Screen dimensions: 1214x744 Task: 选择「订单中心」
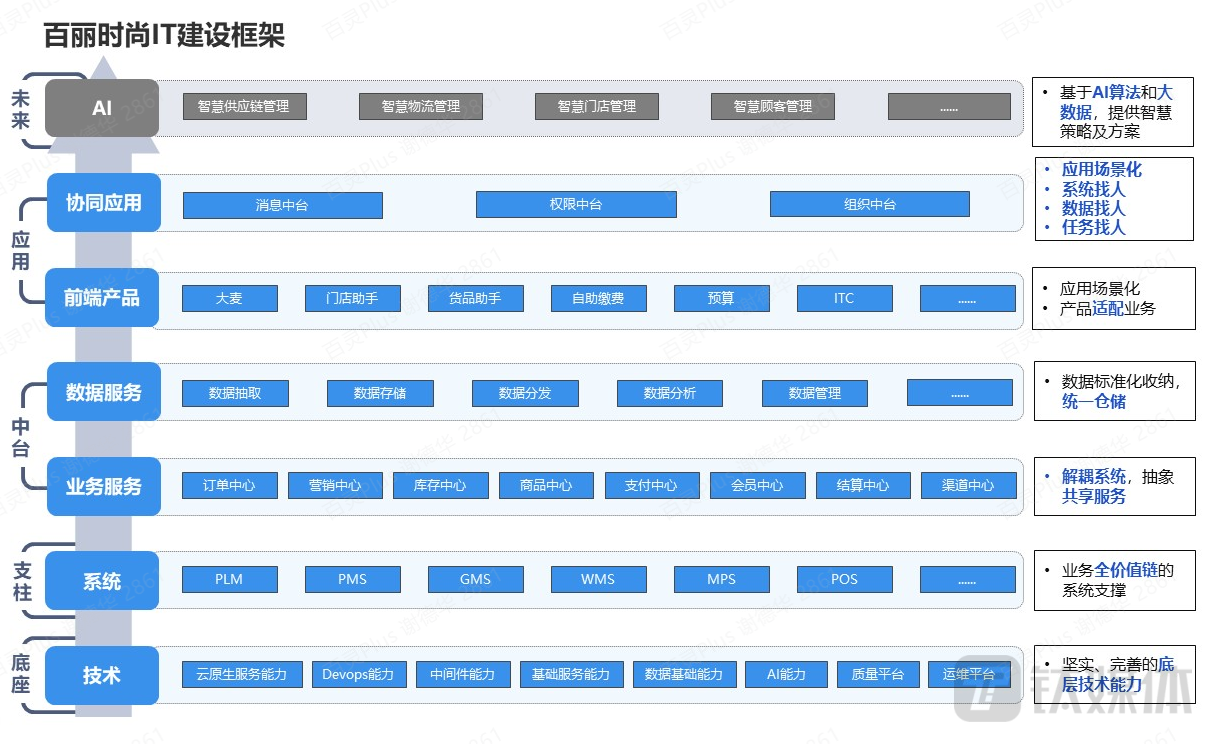[x=229, y=485]
